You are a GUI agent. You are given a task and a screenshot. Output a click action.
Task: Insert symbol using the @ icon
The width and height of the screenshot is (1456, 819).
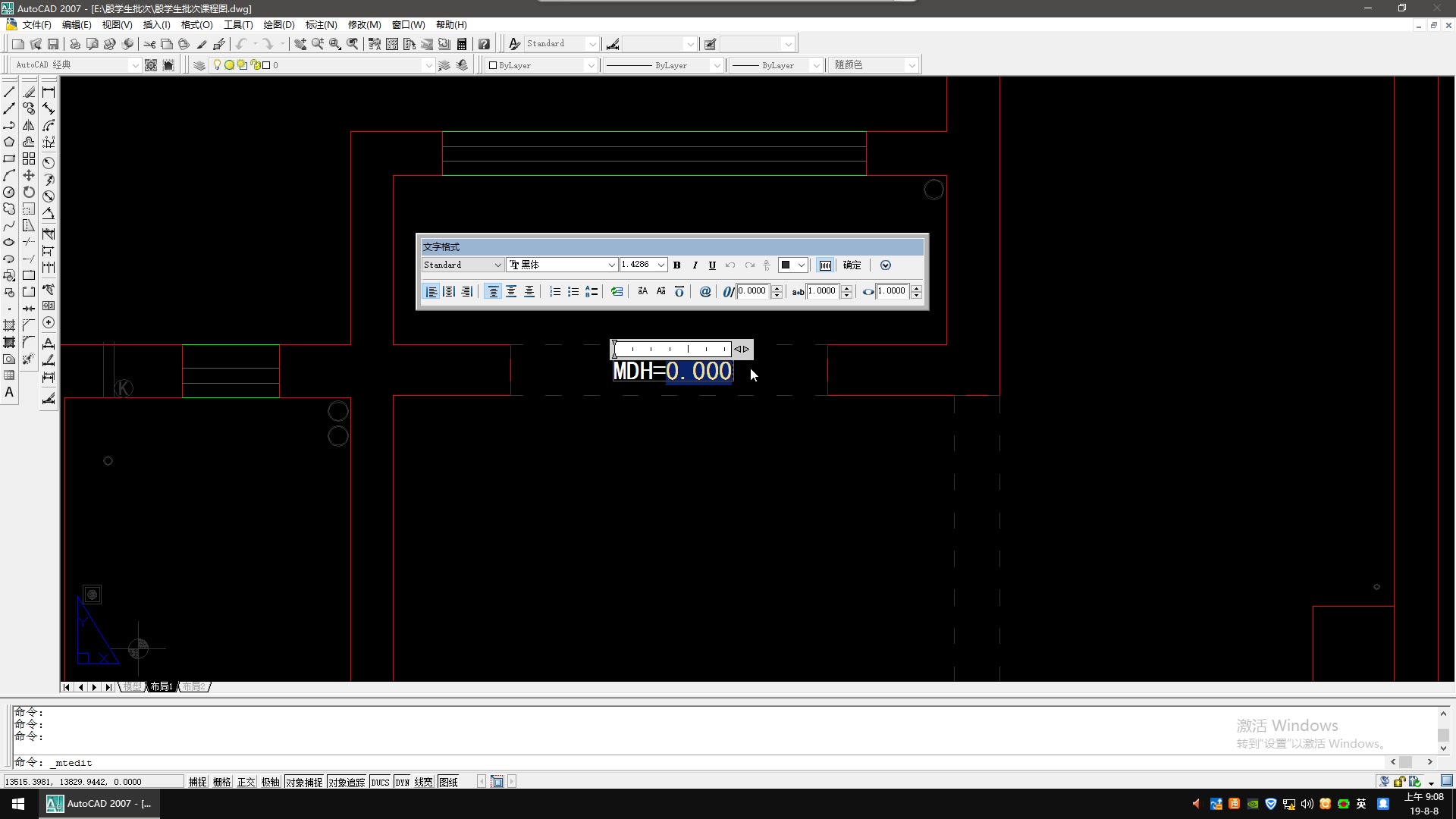705,292
